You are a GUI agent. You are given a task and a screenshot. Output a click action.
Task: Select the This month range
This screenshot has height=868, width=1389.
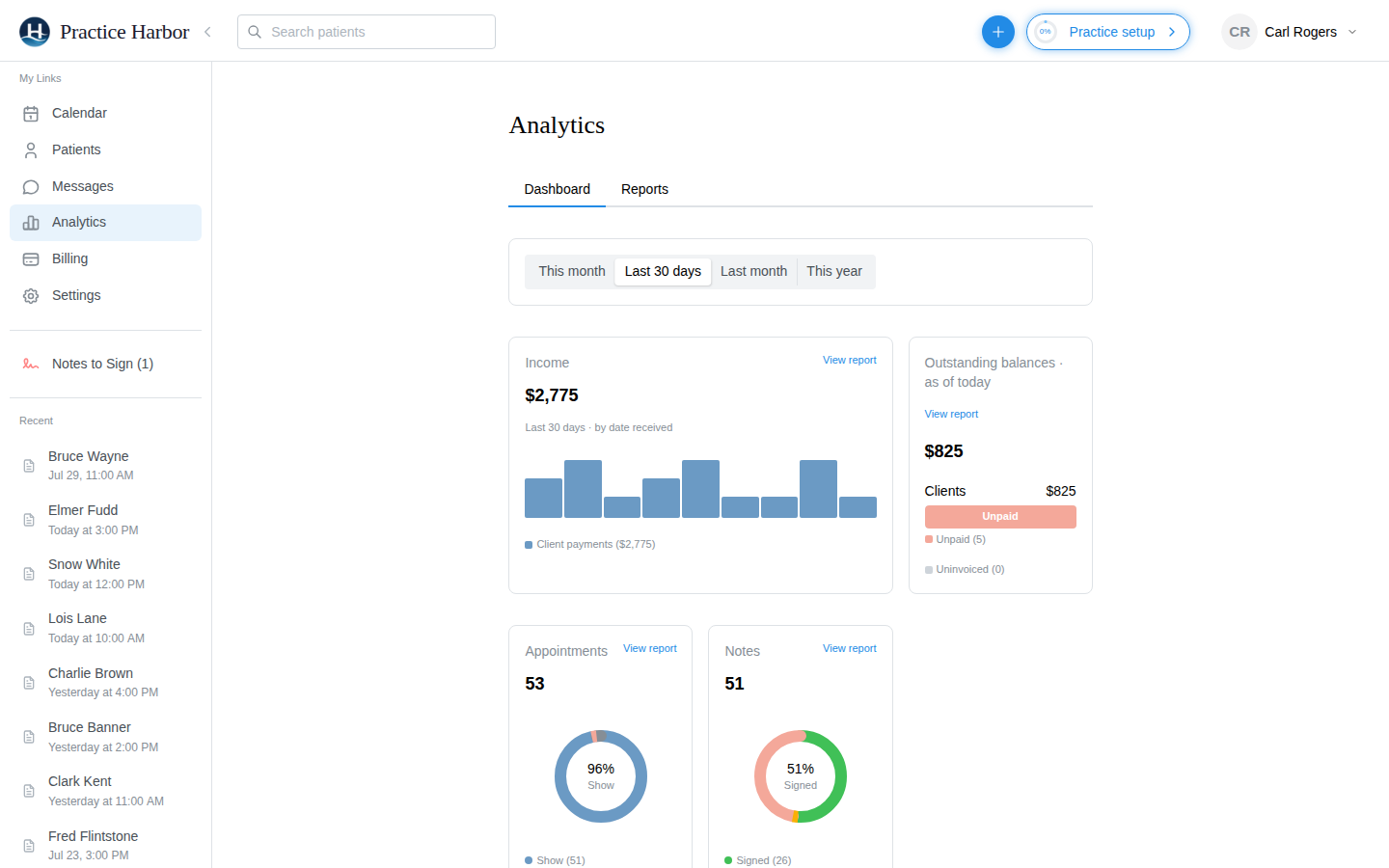[x=572, y=271]
